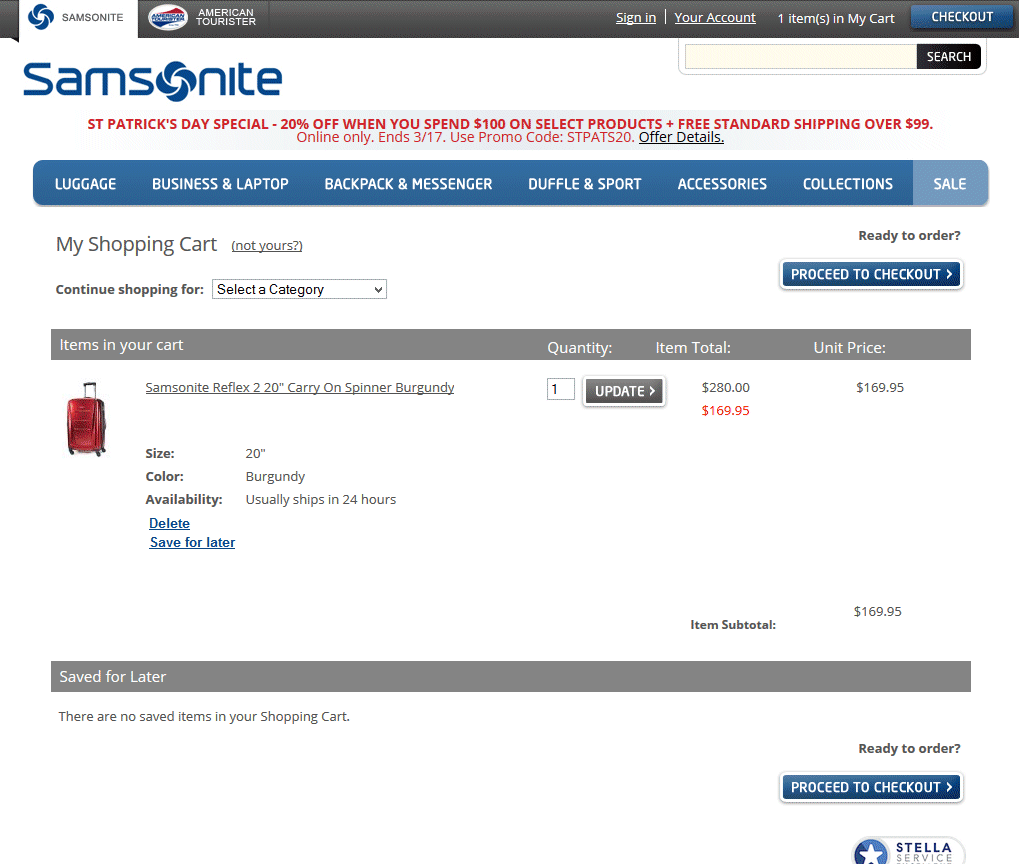The width and height of the screenshot is (1019, 864).
Task: Click the header Checkout button
Action: click(961, 17)
